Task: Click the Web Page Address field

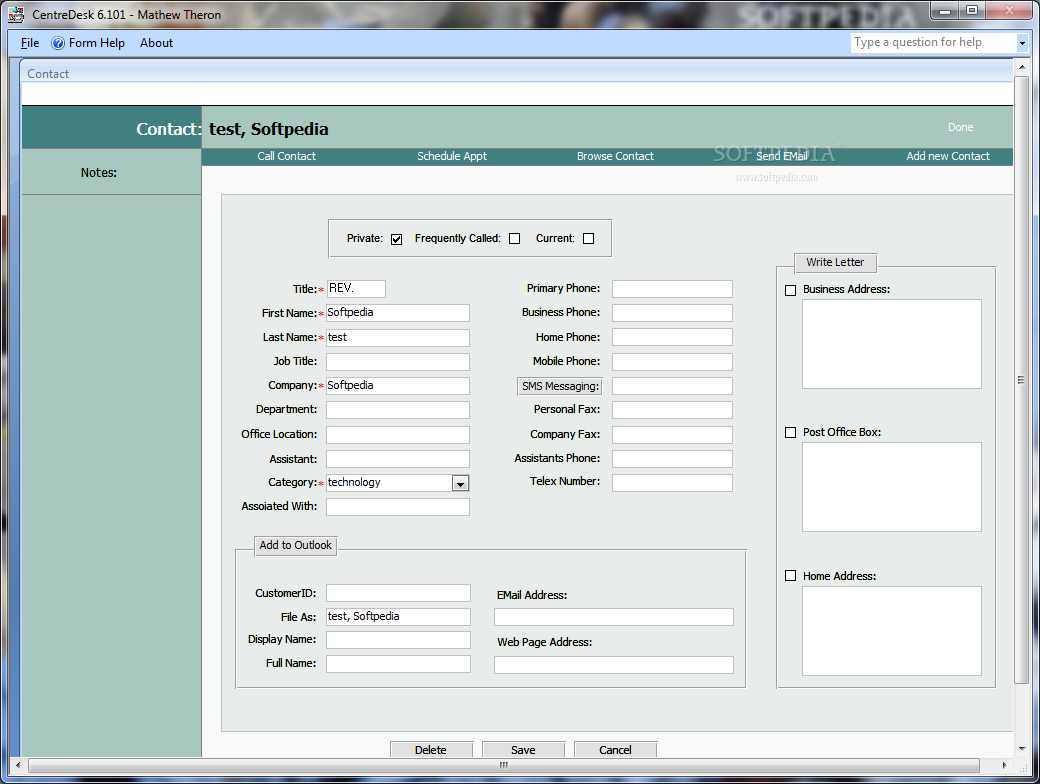Action: pos(614,665)
